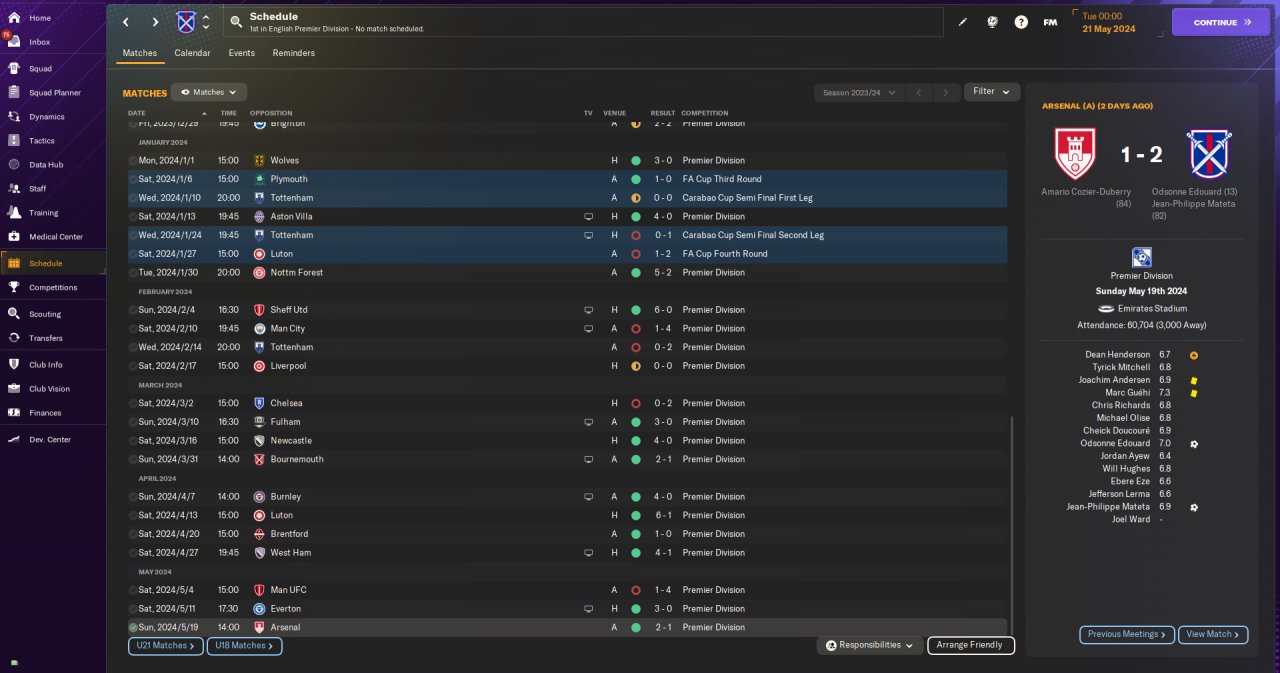Click the search magnifier icon
Image resolution: width=1280 pixels, height=673 pixels.
pos(236,22)
